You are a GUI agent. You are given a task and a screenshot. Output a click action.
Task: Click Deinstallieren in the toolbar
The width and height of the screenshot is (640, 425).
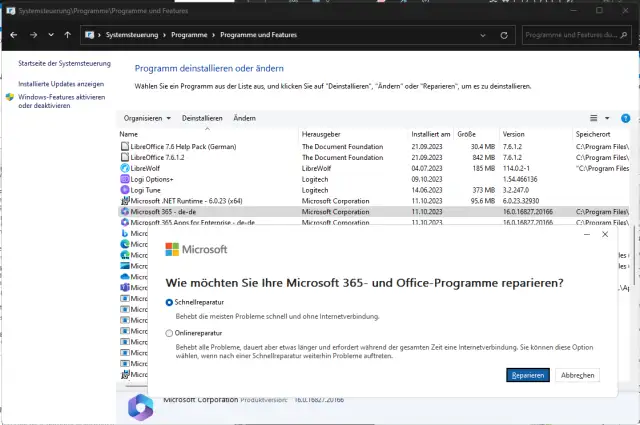(x=202, y=118)
